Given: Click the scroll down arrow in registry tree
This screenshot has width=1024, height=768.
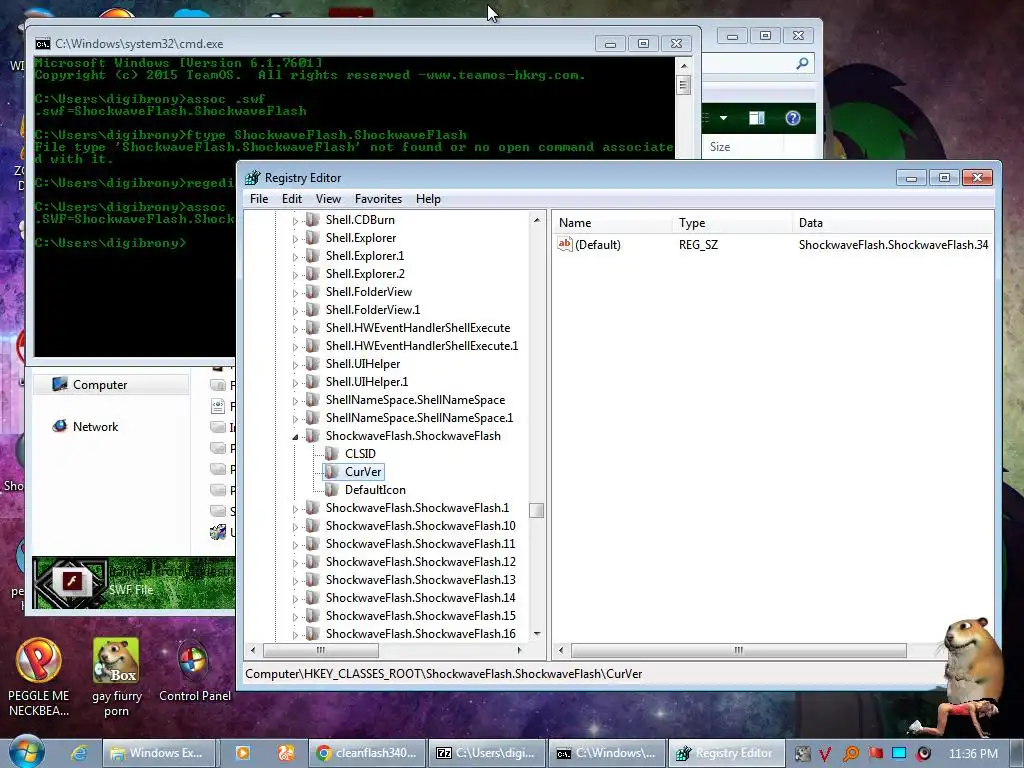Looking at the screenshot, I should point(537,633).
